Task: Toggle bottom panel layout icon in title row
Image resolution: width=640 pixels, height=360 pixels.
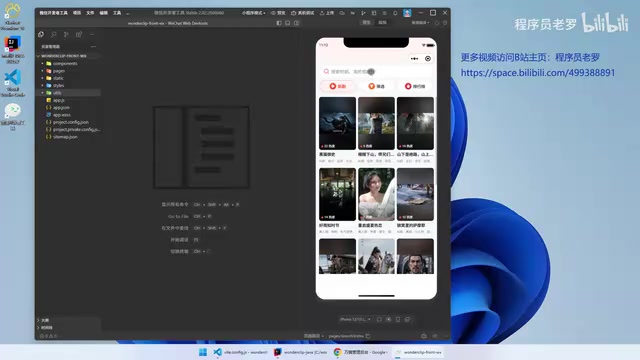Action: point(288,23)
